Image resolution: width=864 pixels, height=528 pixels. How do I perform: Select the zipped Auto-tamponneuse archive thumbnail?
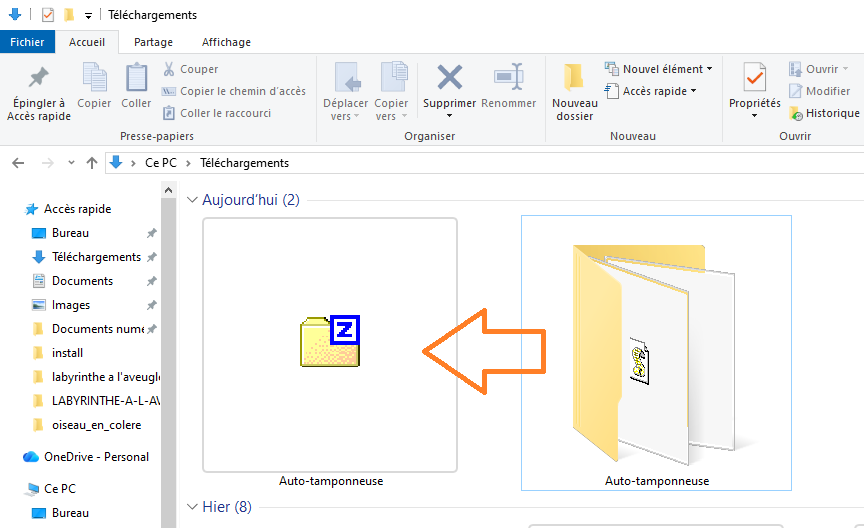330,343
